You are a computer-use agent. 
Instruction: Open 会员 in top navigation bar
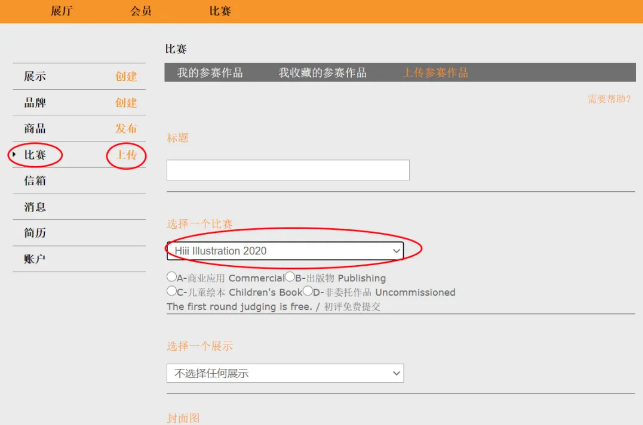(141, 11)
